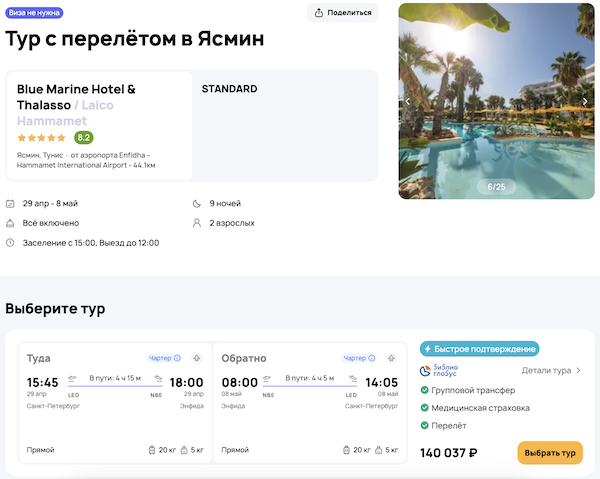Click the 8.2 hotel rating badge
The image size is (600, 479).
84,137
